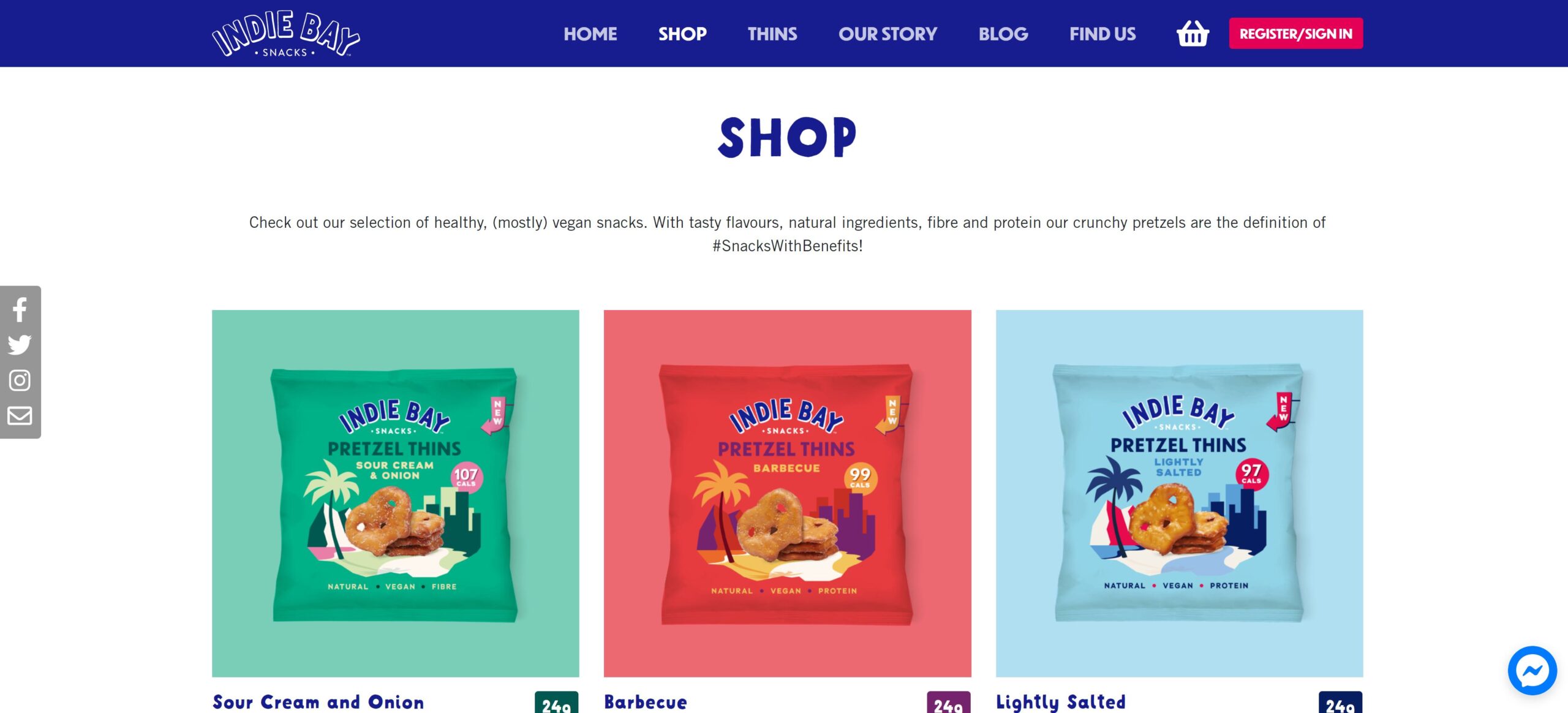The image size is (1568, 713).
Task: Open the Messenger chat bubble
Action: [1532, 671]
